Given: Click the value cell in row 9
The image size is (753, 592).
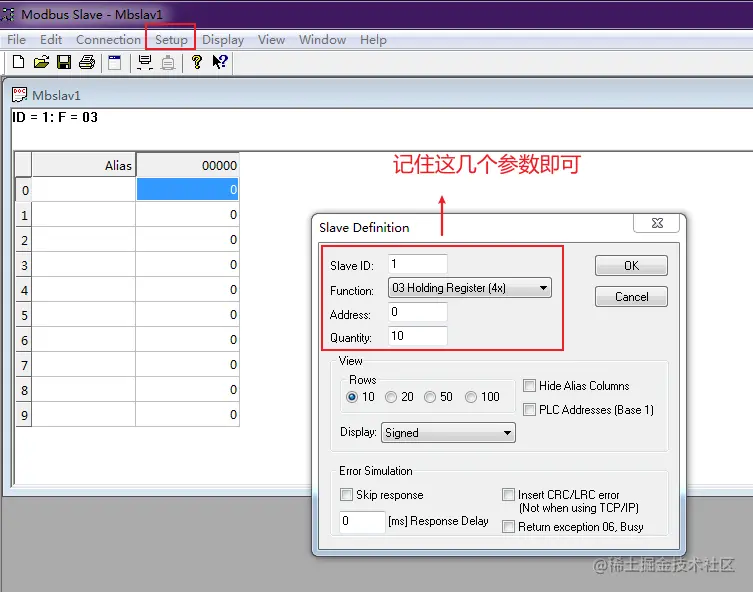Looking at the screenshot, I should pyautogui.click(x=187, y=414).
